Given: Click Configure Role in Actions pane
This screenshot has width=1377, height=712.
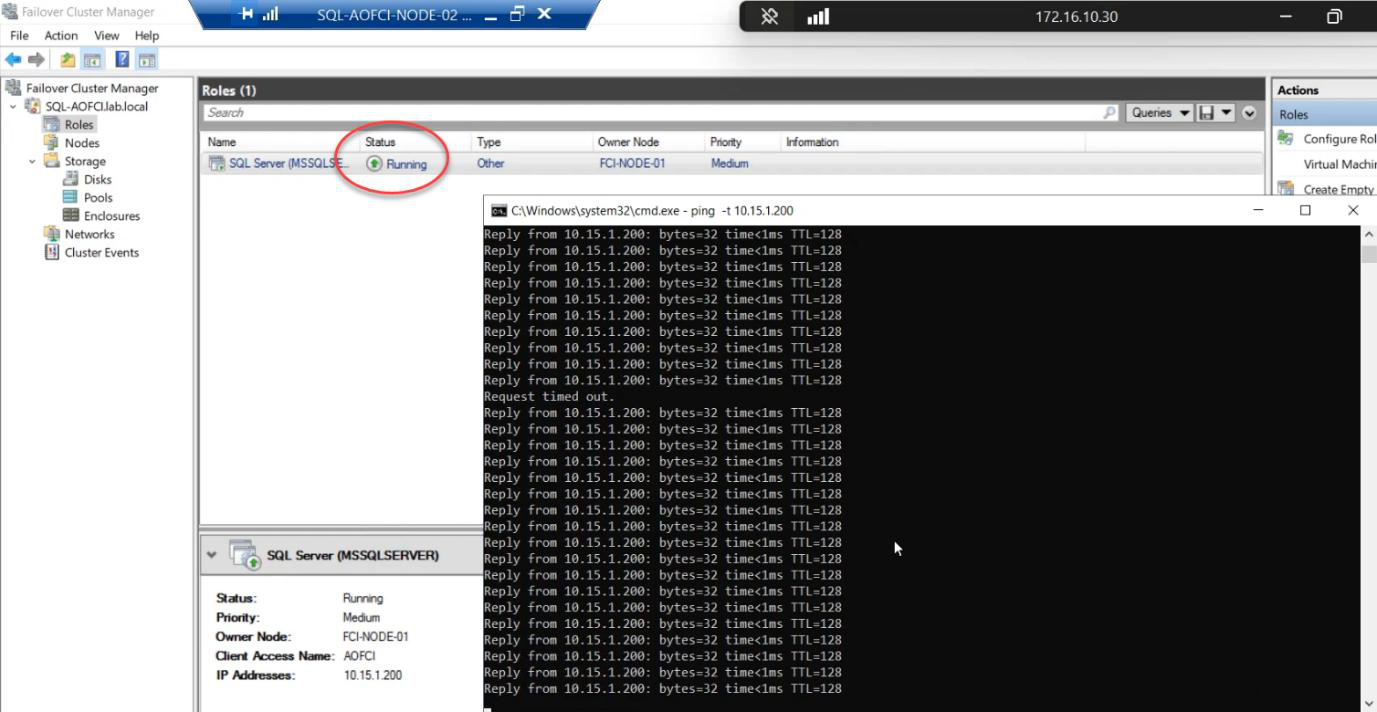Looking at the screenshot, I should click(1340, 139).
